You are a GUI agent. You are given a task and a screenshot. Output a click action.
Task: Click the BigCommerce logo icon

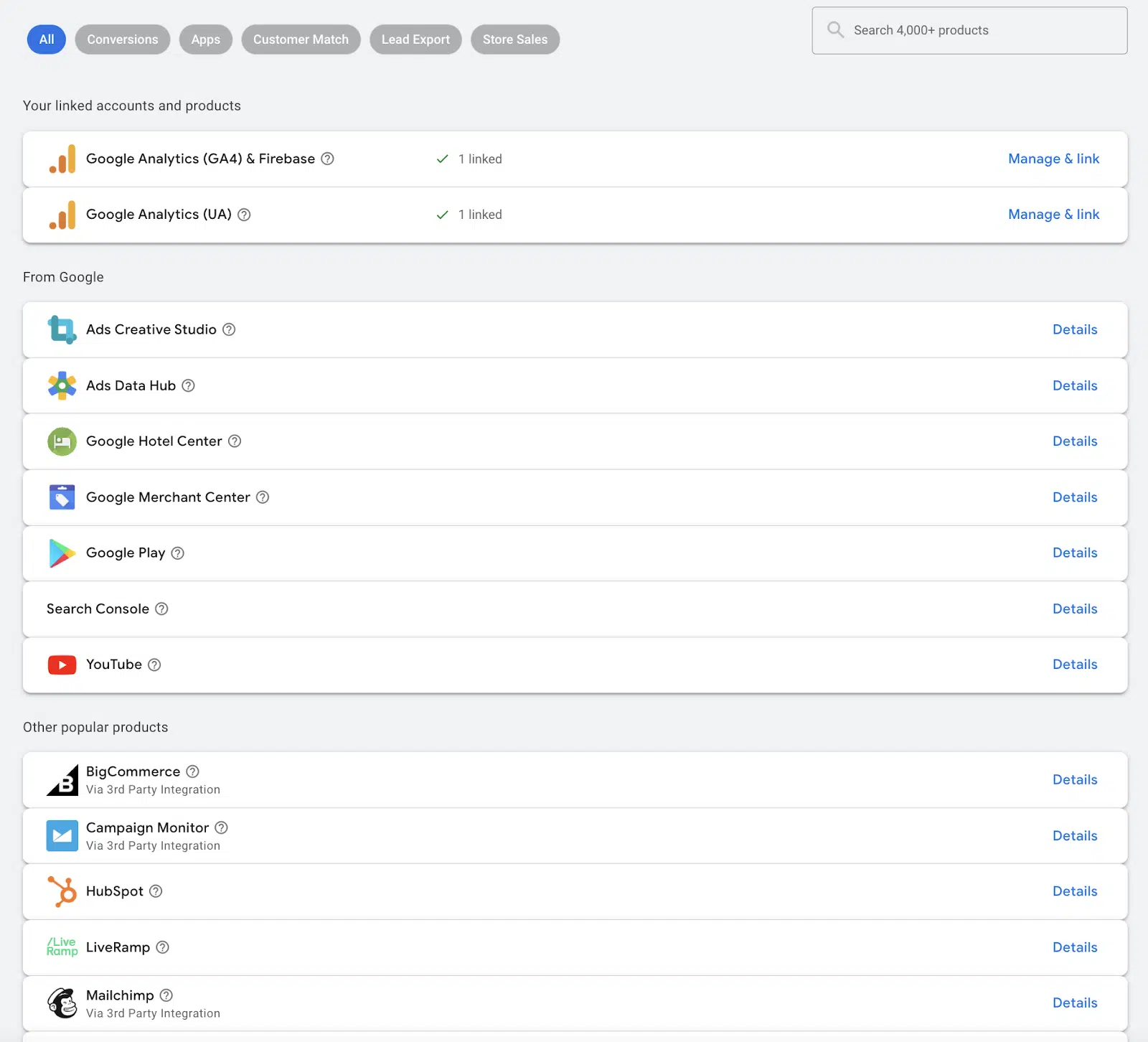pyautogui.click(x=62, y=780)
